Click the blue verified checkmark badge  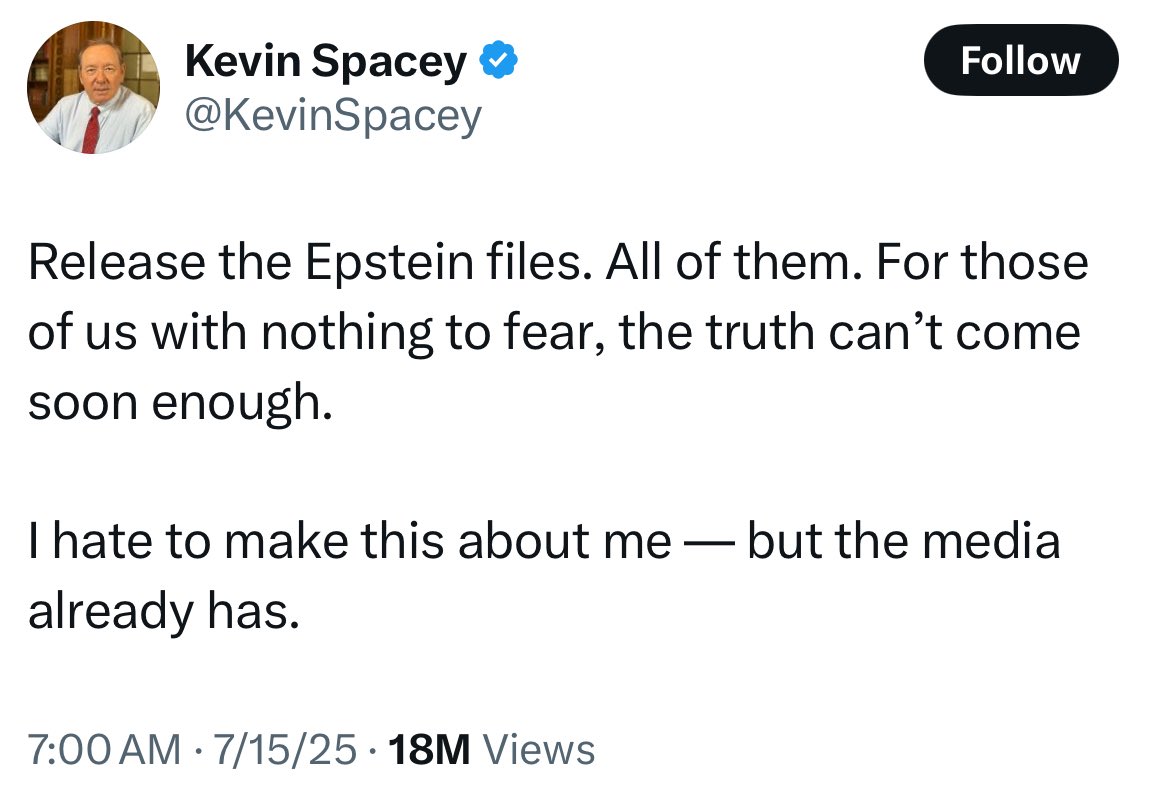click(498, 60)
